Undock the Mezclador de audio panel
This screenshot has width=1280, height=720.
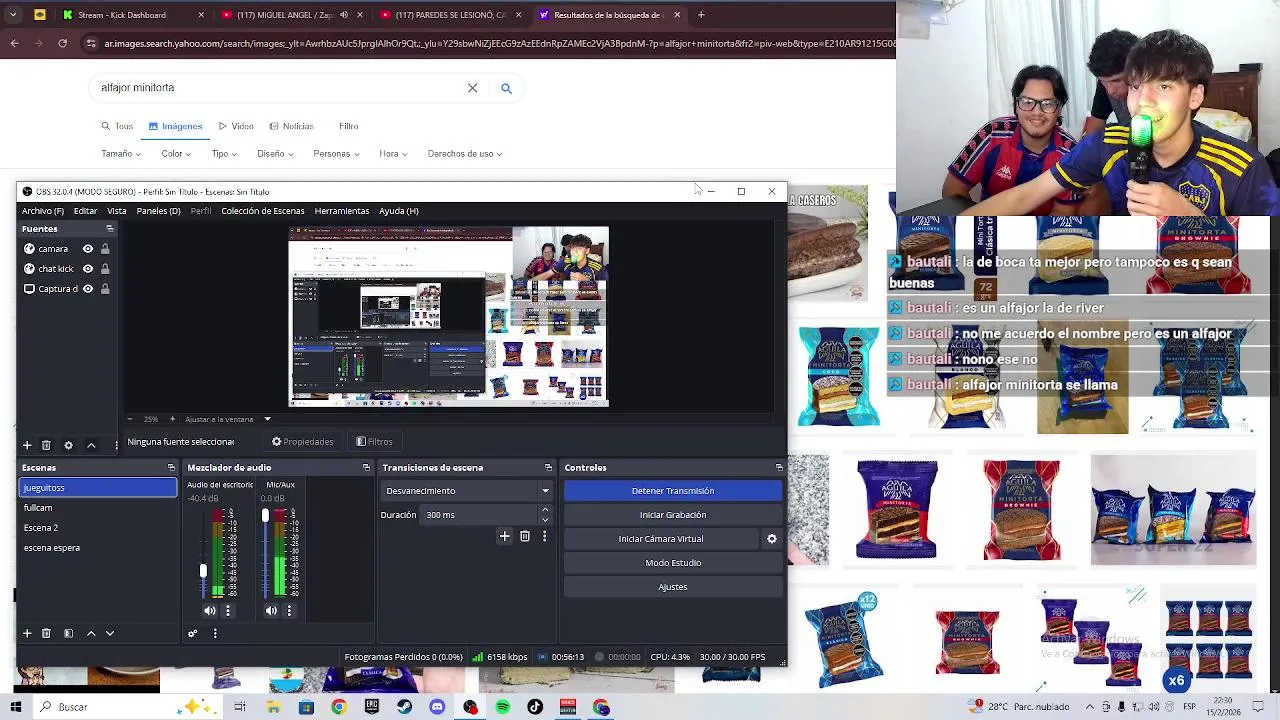(366, 468)
